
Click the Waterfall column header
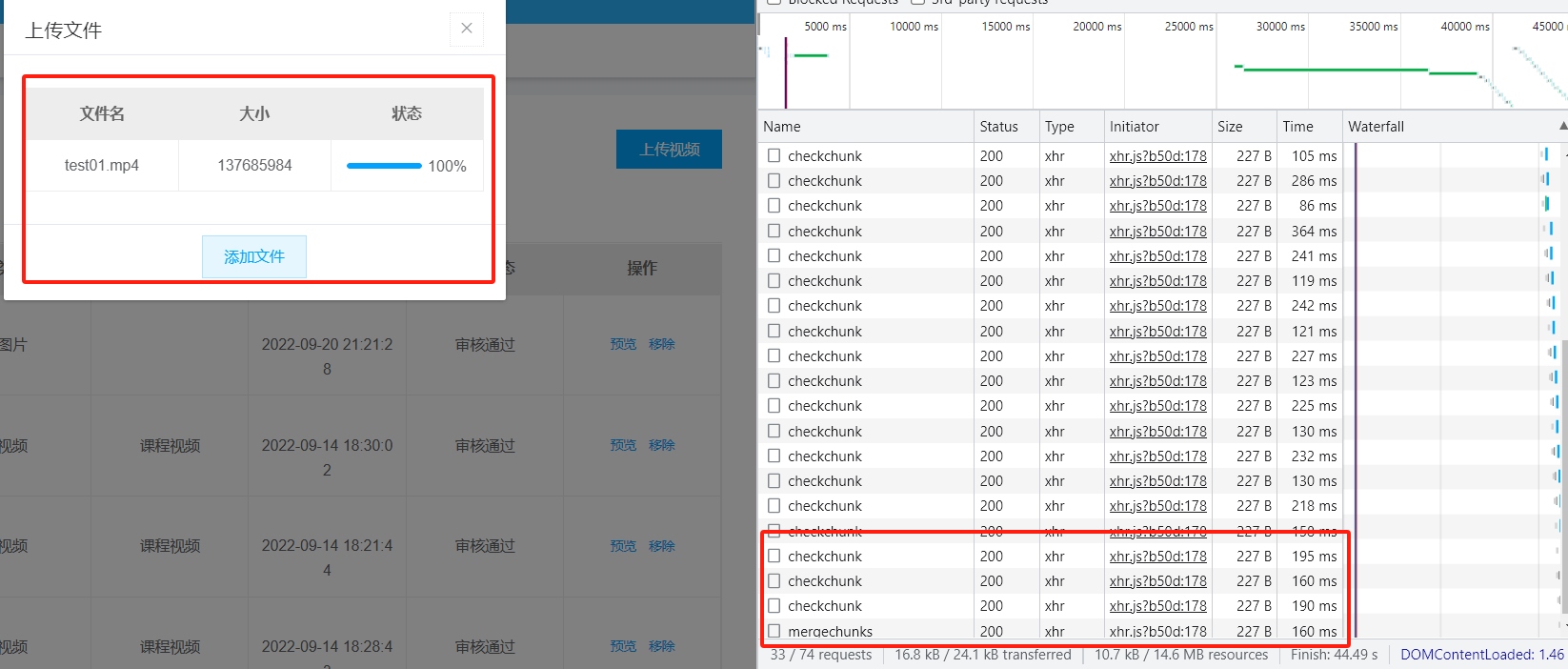1376,127
